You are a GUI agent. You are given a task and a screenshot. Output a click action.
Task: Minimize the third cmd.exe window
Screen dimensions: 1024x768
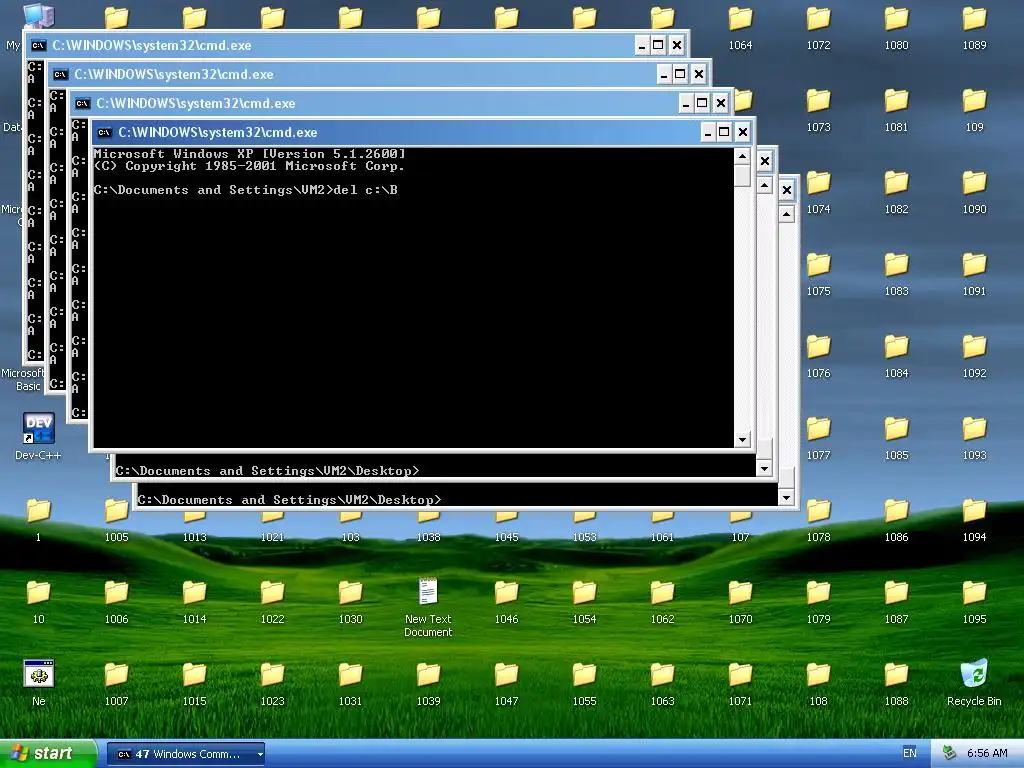click(686, 103)
